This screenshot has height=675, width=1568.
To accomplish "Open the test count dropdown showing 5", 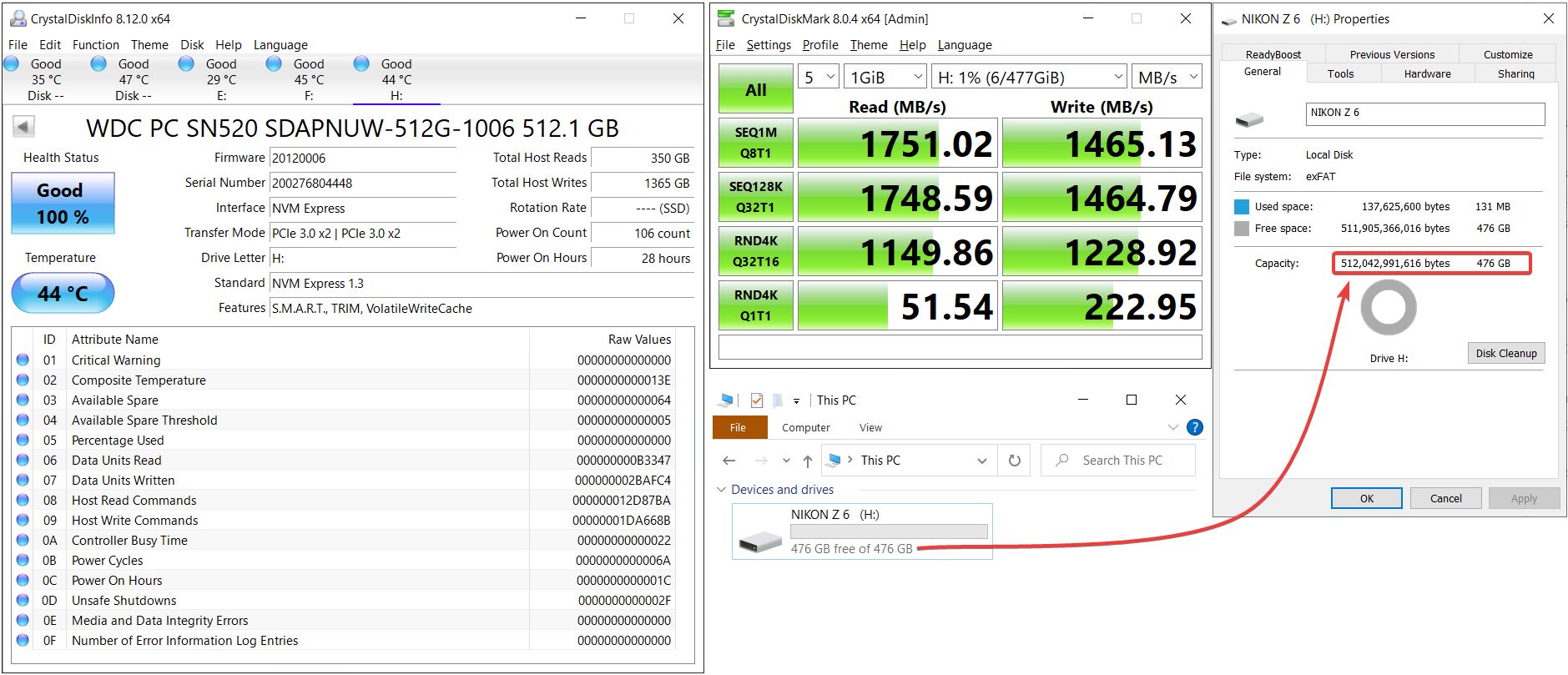I will (818, 78).
